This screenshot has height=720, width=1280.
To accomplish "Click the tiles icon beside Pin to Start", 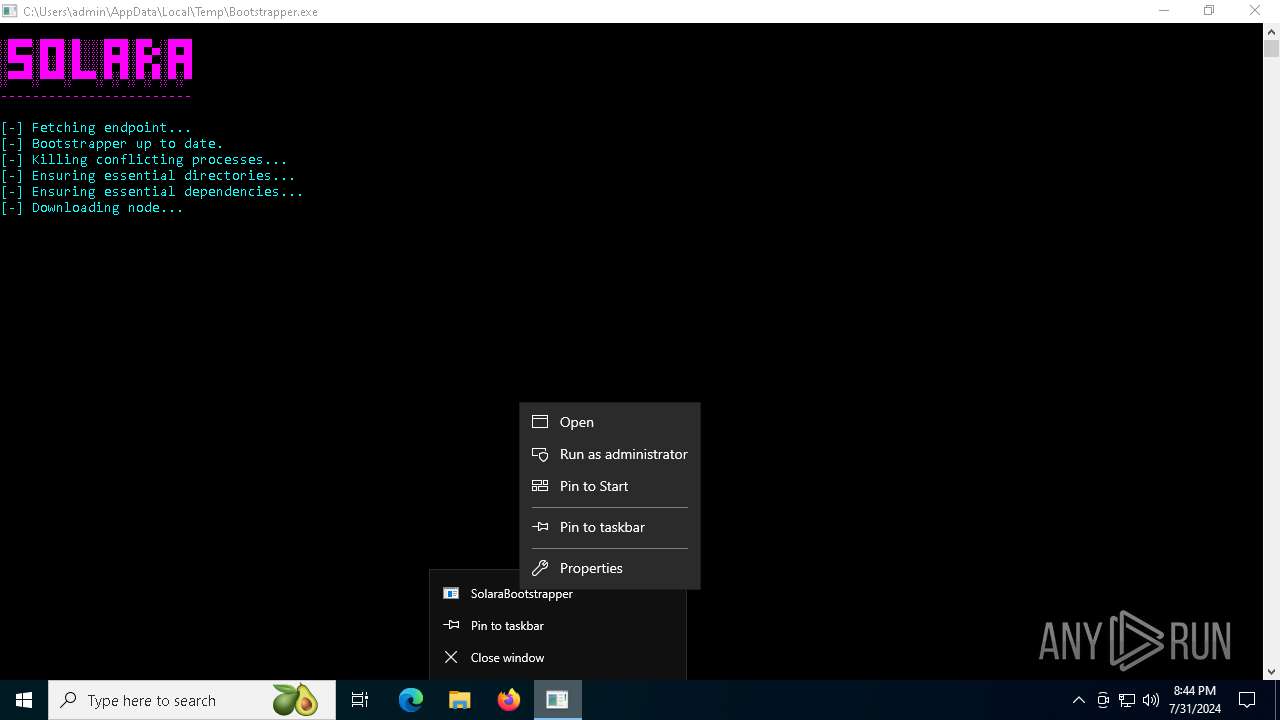I will click(540, 486).
